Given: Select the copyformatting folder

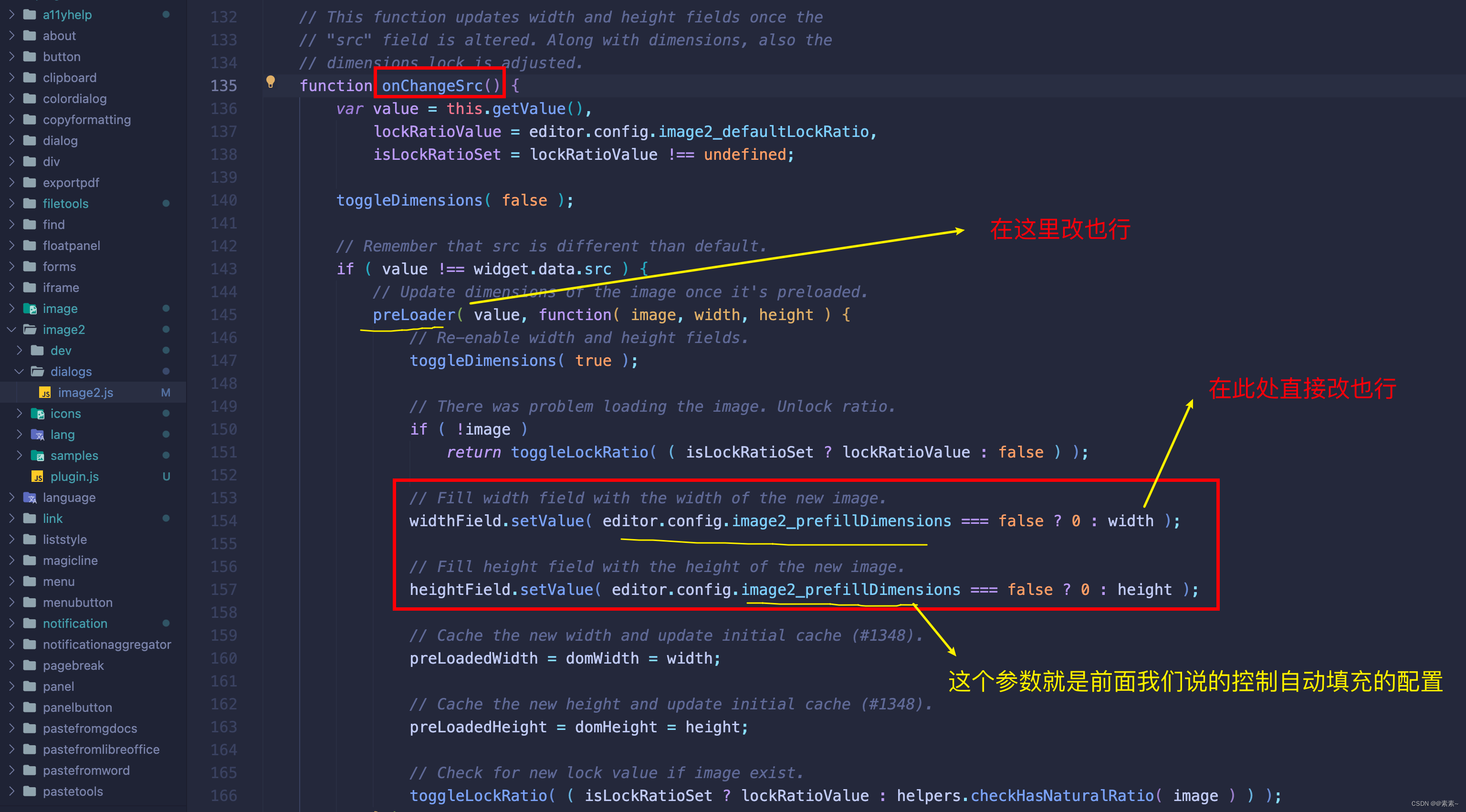Looking at the screenshot, I should tap(87, 119).
